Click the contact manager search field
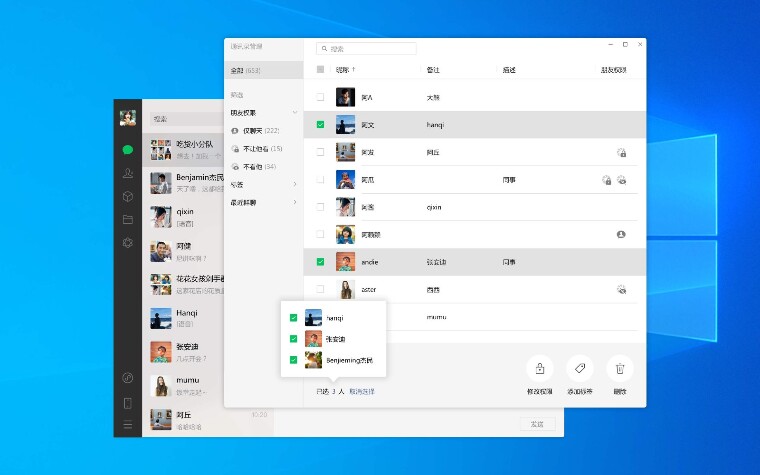The width and height of the screenshot is (760, 475). click(368, 48)
